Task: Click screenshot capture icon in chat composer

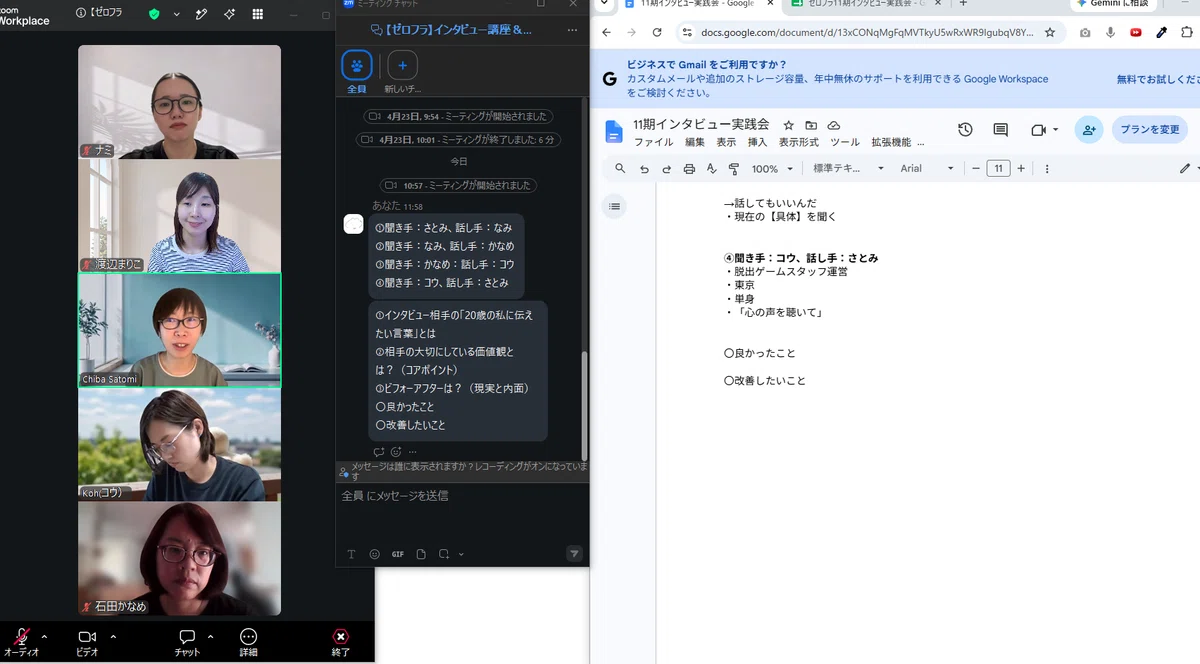Action: pyautogui.click(x=445, y=554)
